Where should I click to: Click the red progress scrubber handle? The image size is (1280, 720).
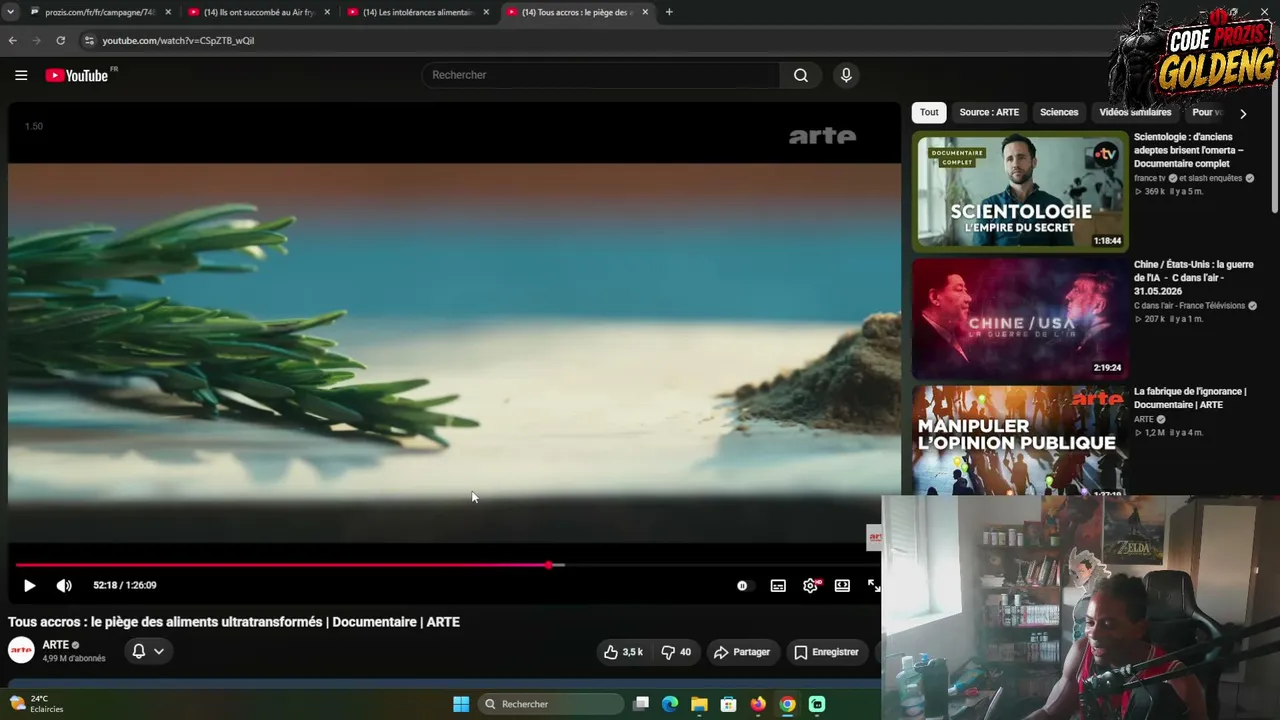(x=549, y=565)
